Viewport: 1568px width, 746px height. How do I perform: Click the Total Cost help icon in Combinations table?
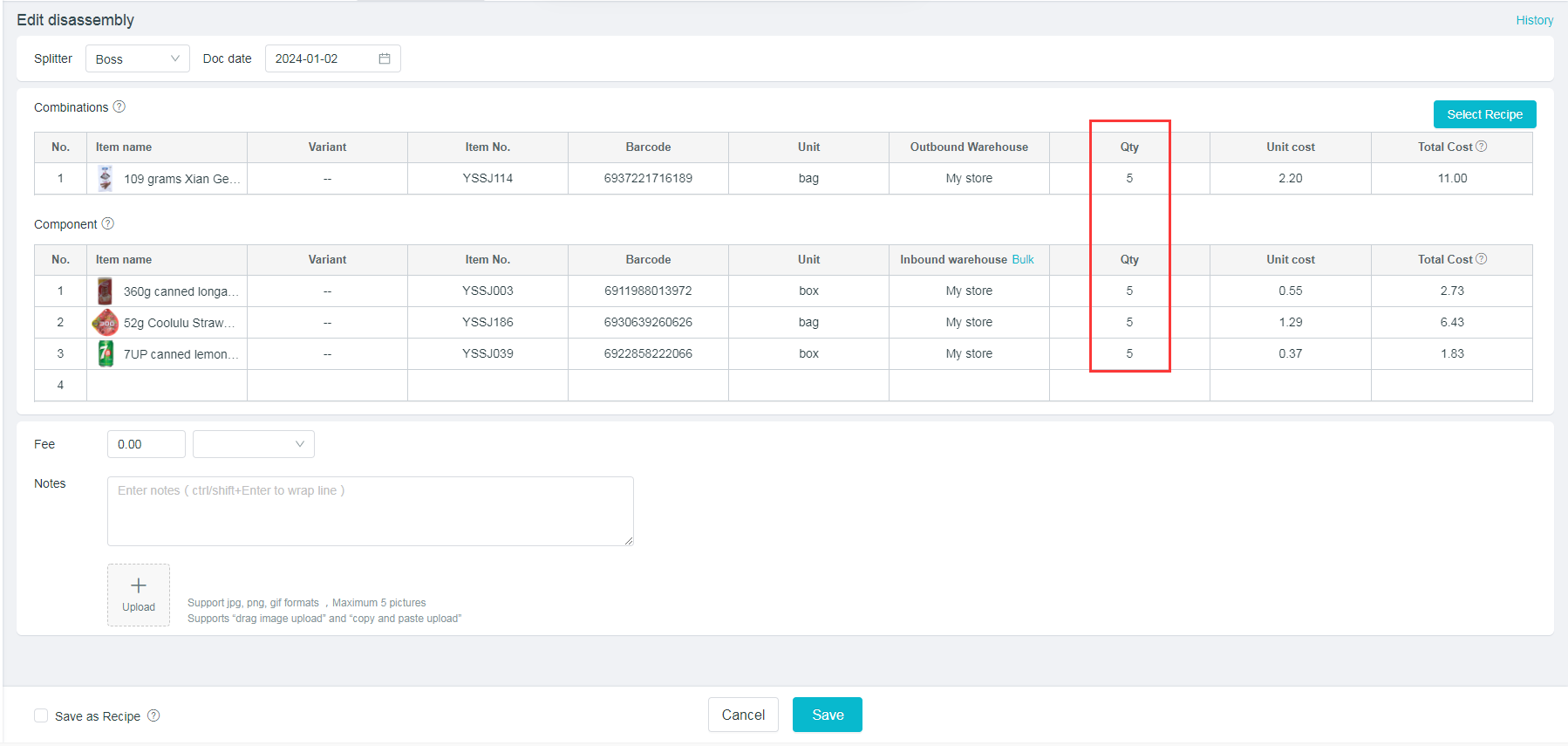pyautogui.click(x=1481, y=147)
